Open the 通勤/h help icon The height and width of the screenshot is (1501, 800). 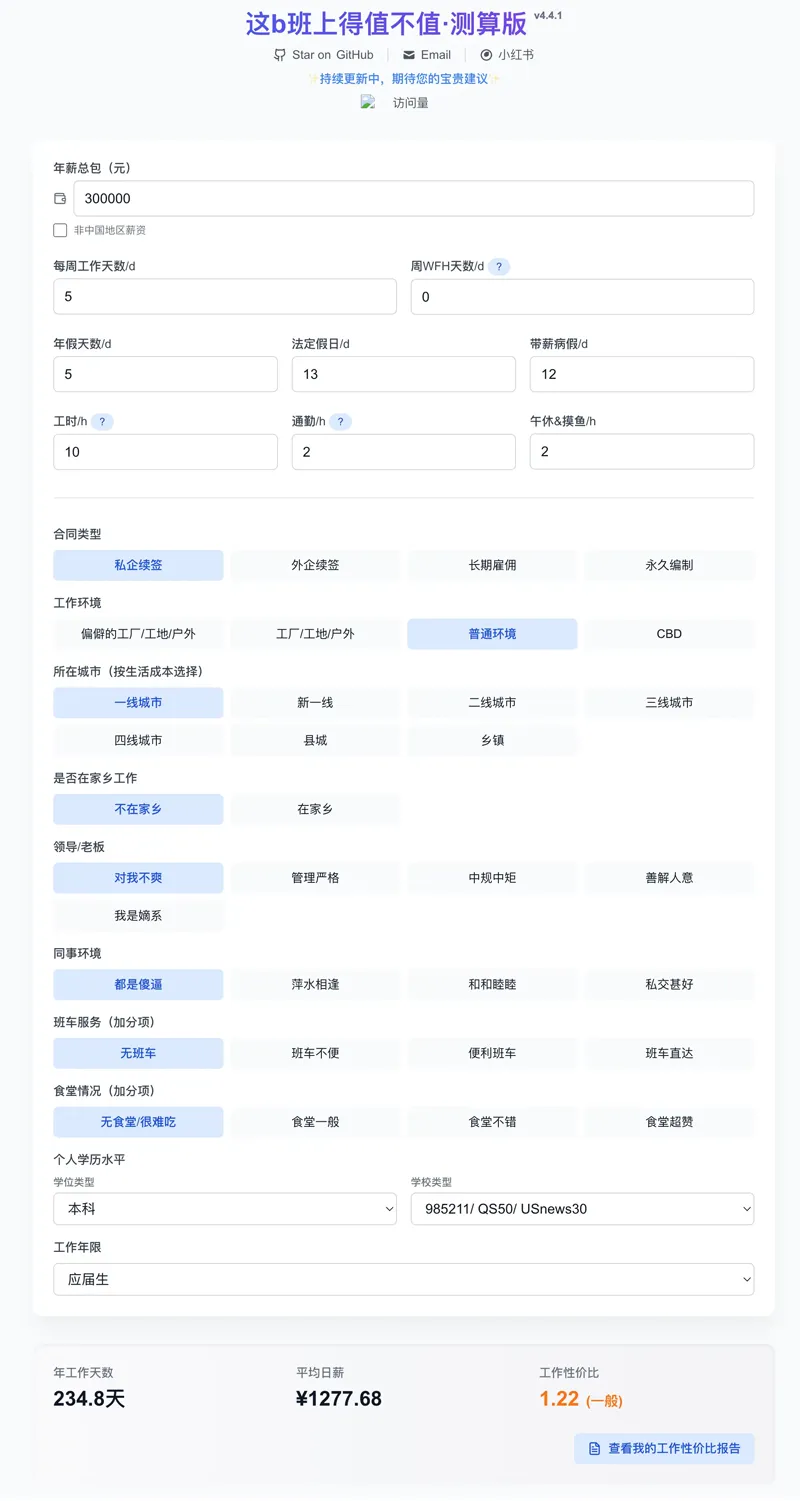point(340,421)
